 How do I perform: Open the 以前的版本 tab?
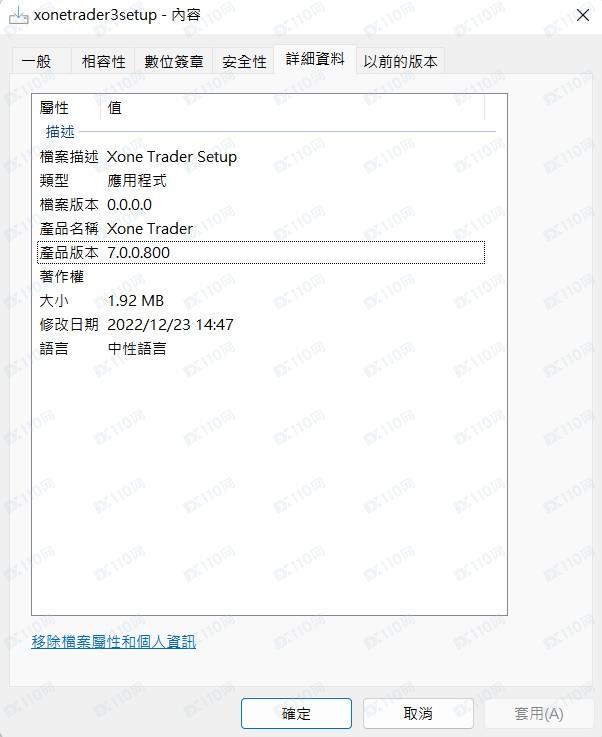[x=399, y=61]
